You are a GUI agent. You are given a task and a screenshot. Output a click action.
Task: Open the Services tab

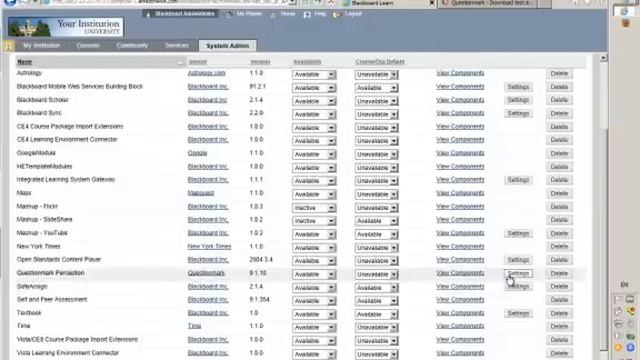[x=177, y=45]
